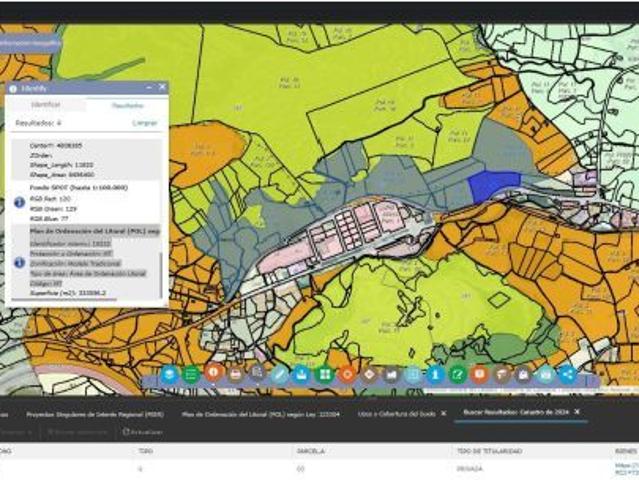Click the green legend list icon

[191, 374]
